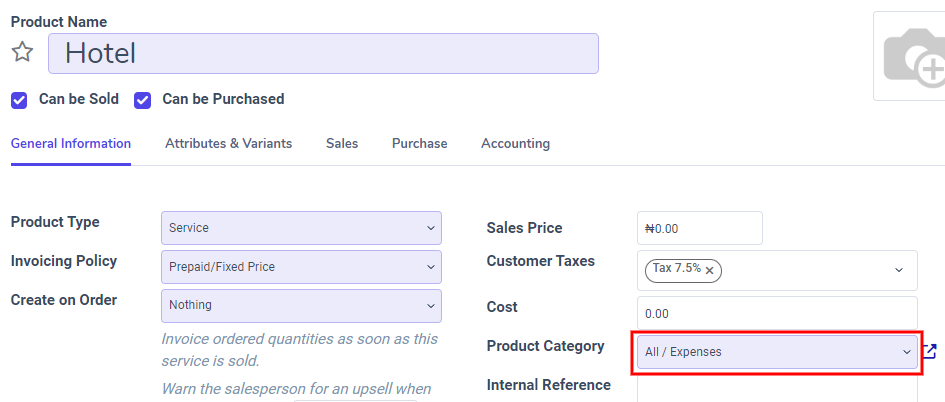The width and height of the screenshot is (945, 402).
Task: Open the Product Type dropdown
Action: tap(301, 228)
